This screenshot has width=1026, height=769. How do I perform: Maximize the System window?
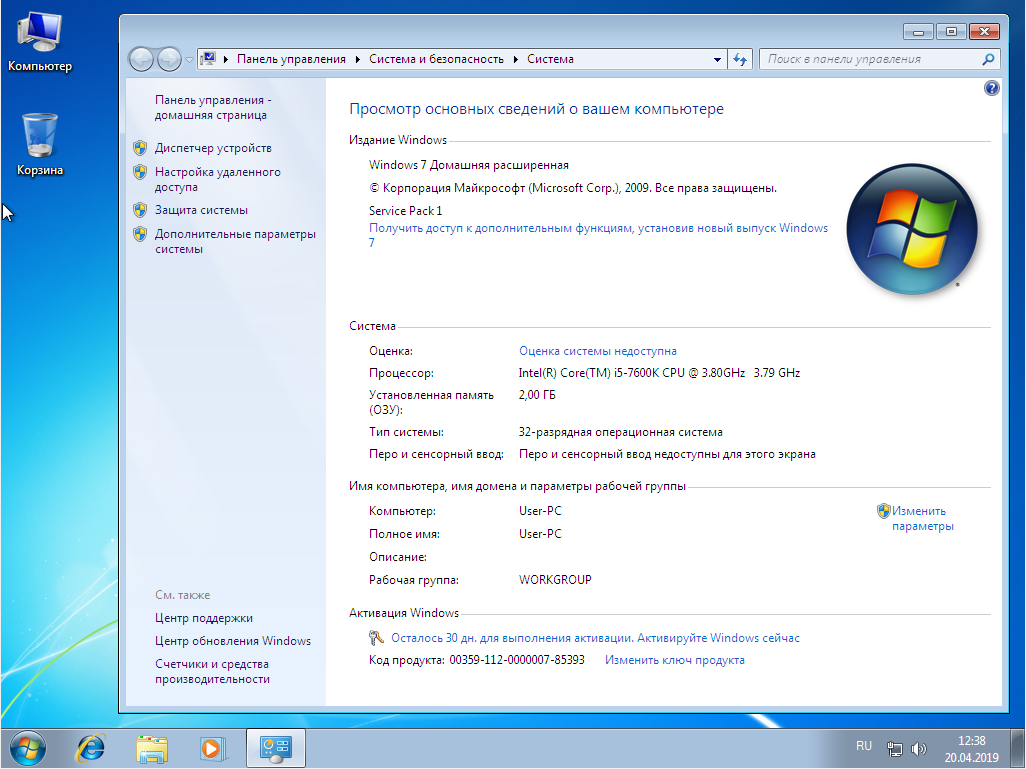951,31
